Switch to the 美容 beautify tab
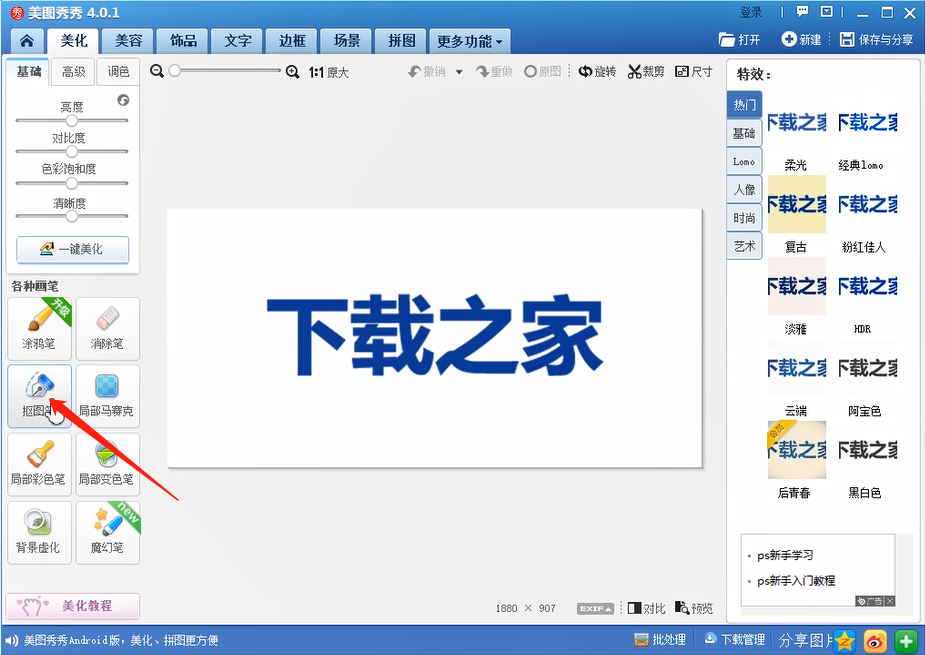This screenshot has height=655, width=925. pyautogui.click(x=127, y=41)
